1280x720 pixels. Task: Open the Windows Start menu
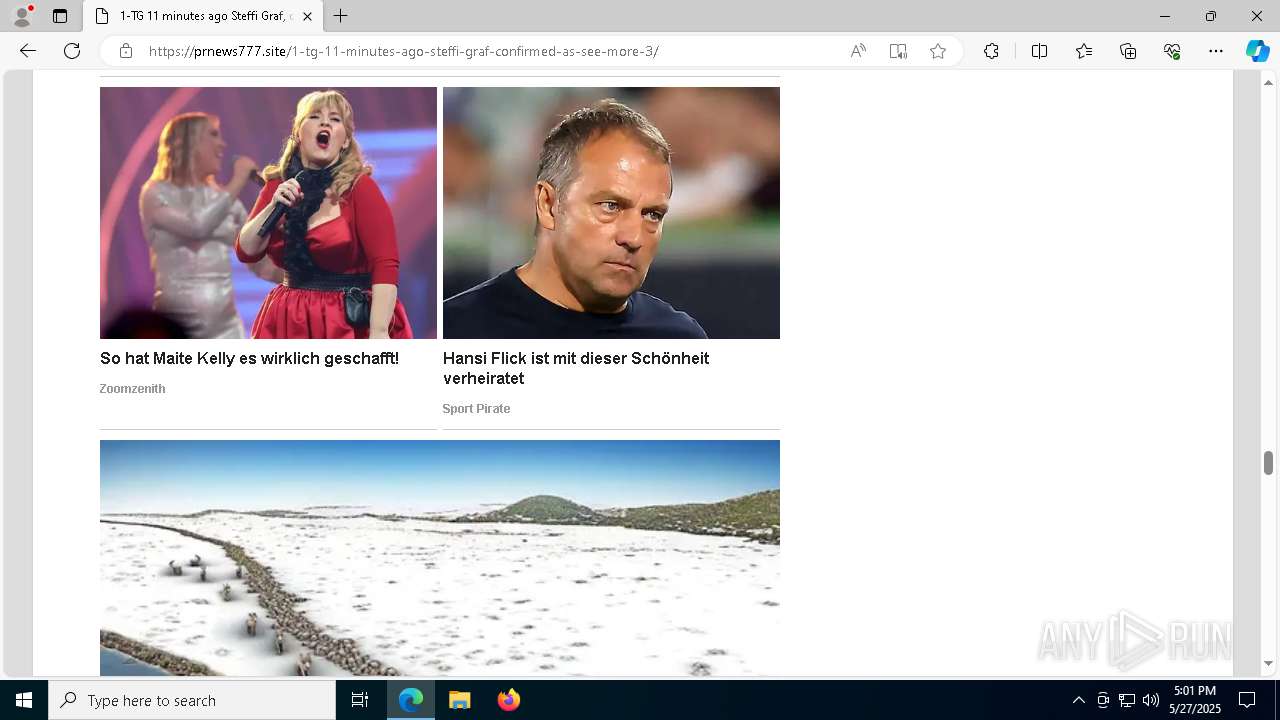(24, 700)
